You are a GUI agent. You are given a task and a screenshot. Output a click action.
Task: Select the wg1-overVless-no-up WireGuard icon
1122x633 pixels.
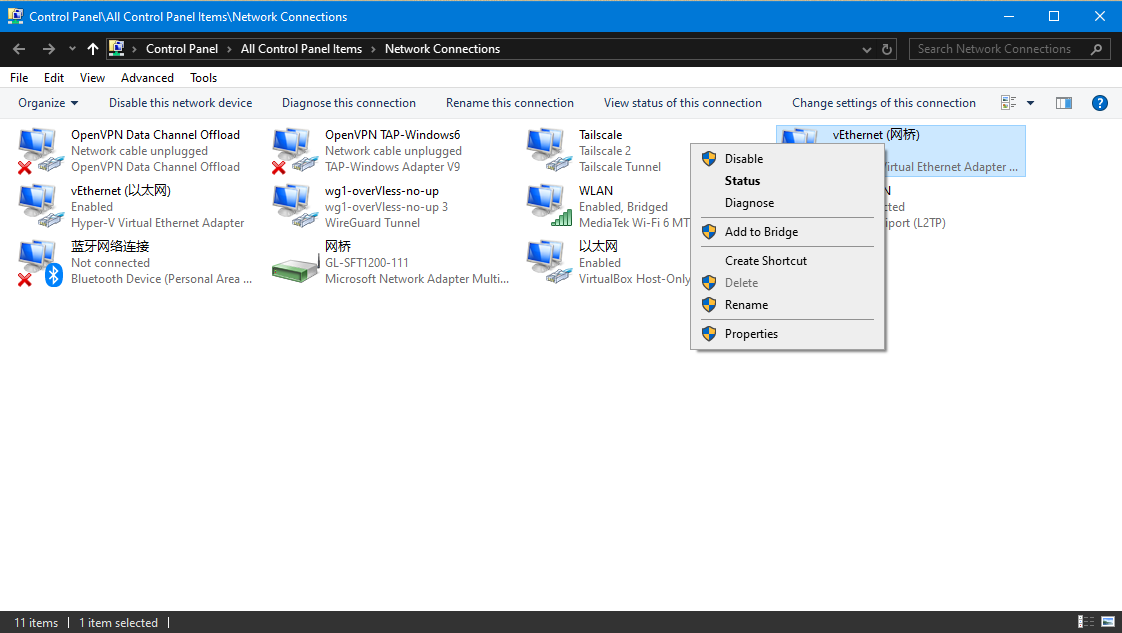pyautogui.click(x=295, y=206)
